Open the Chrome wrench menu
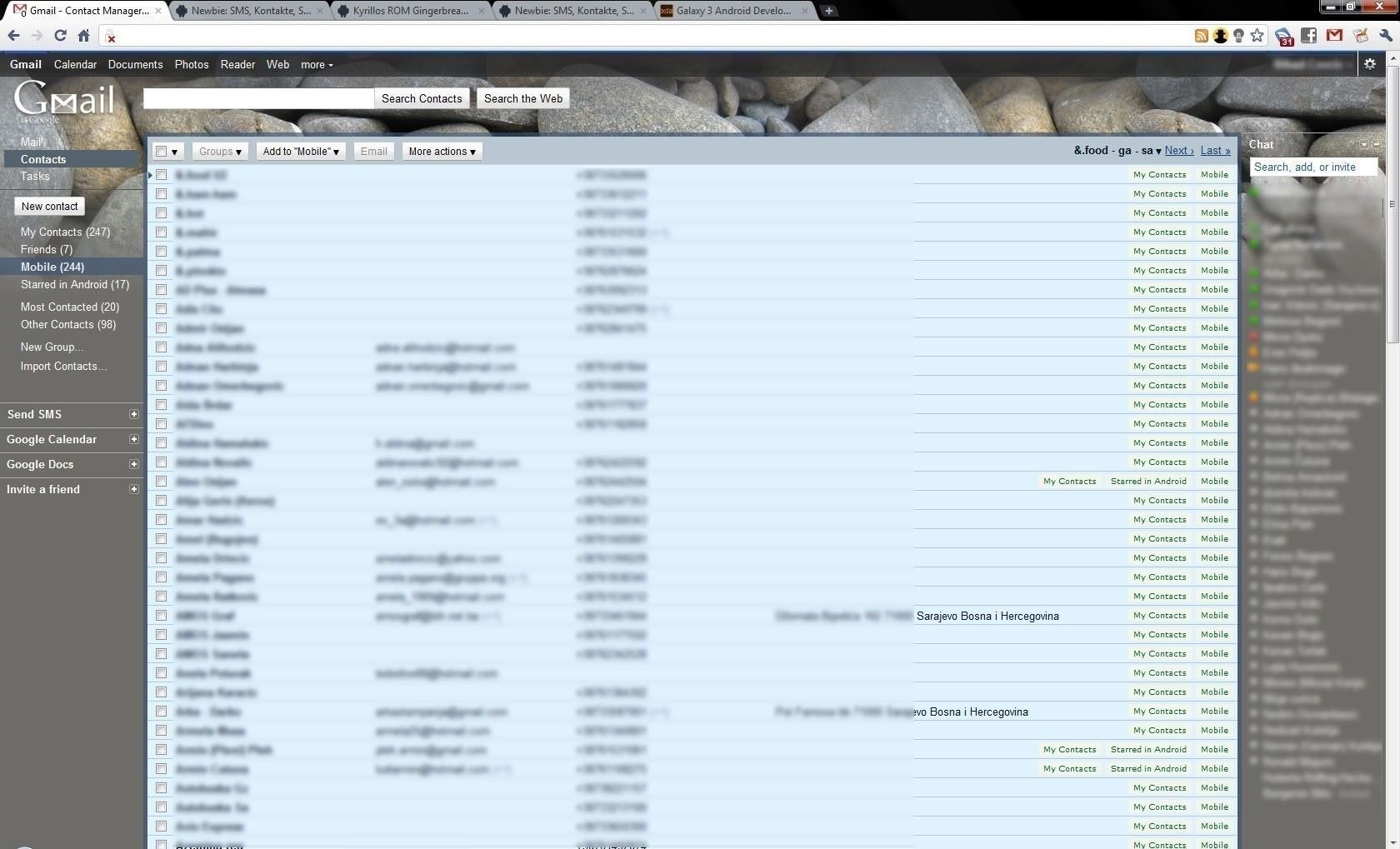 (x=1386, y=35)
